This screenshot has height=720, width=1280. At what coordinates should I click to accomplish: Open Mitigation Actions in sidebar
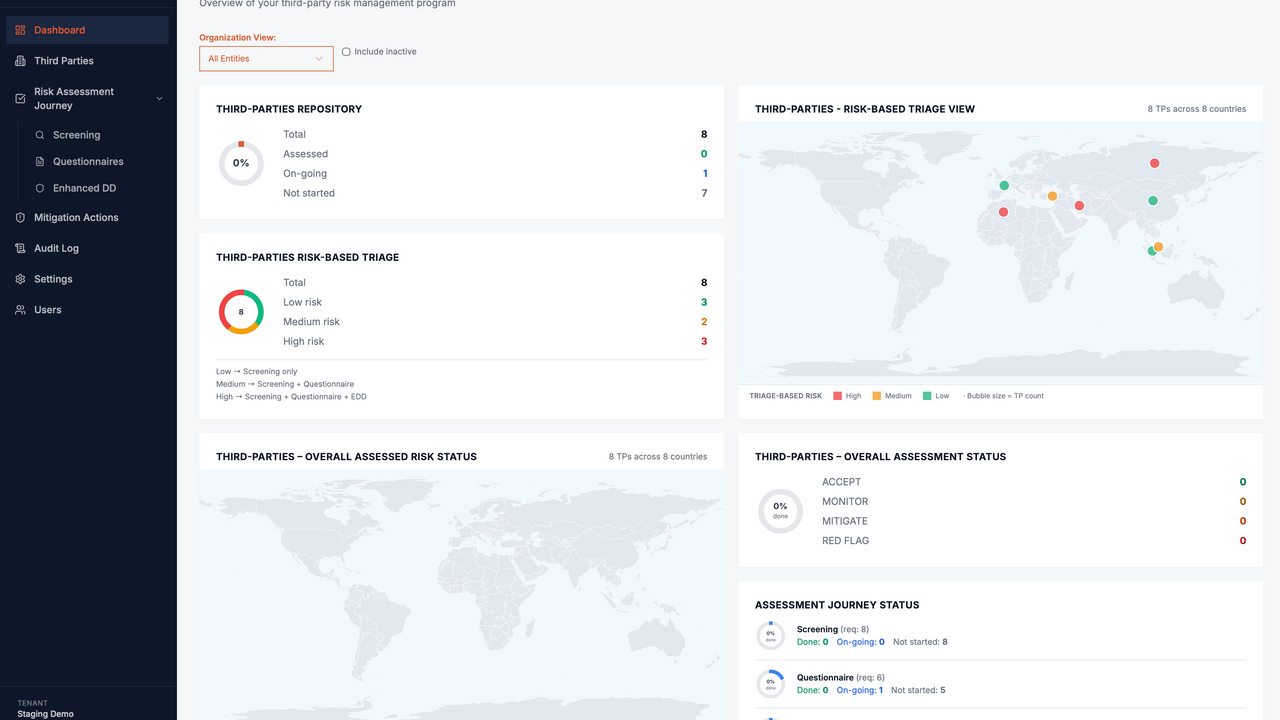(x=88, y=217)
